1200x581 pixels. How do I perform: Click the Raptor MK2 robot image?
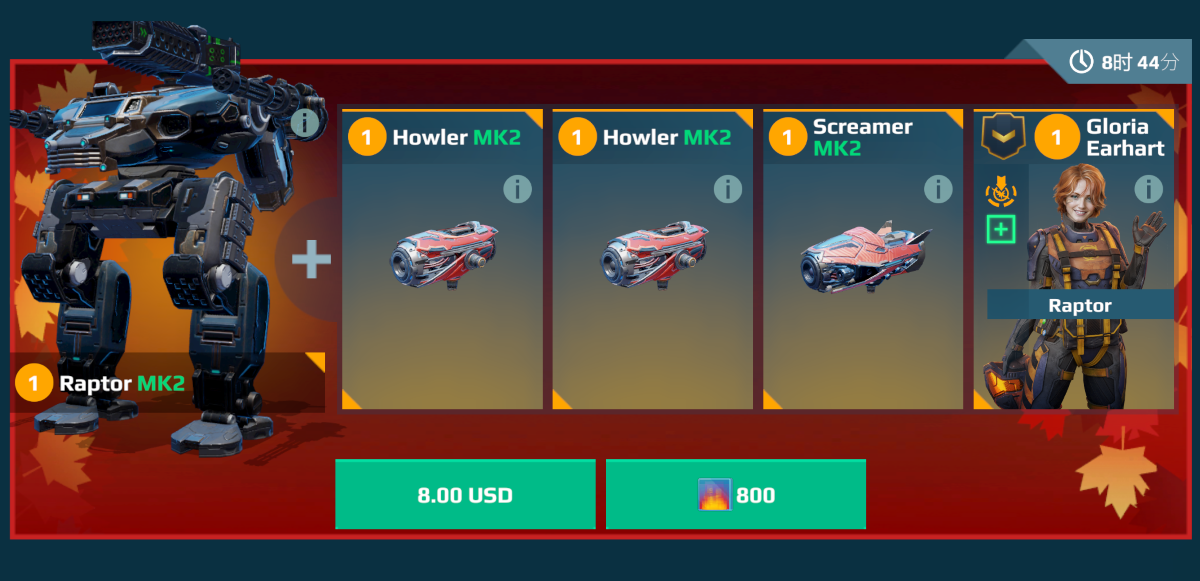point(165,240)
